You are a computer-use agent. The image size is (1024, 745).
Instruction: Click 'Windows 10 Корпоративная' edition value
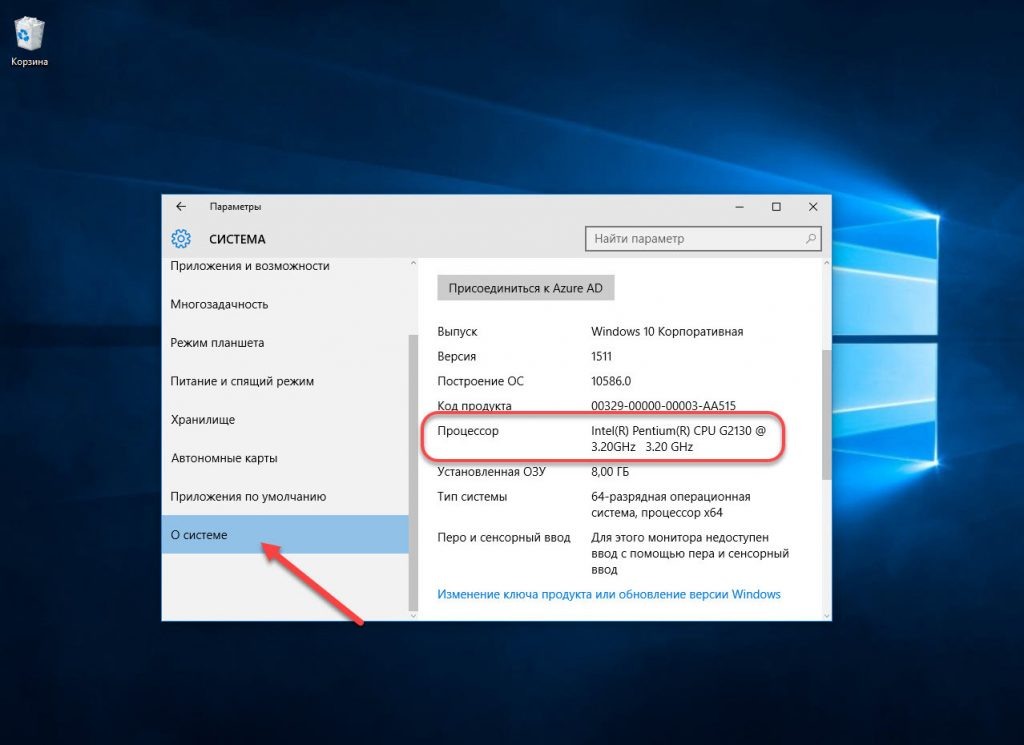click(x=667, y=332)
